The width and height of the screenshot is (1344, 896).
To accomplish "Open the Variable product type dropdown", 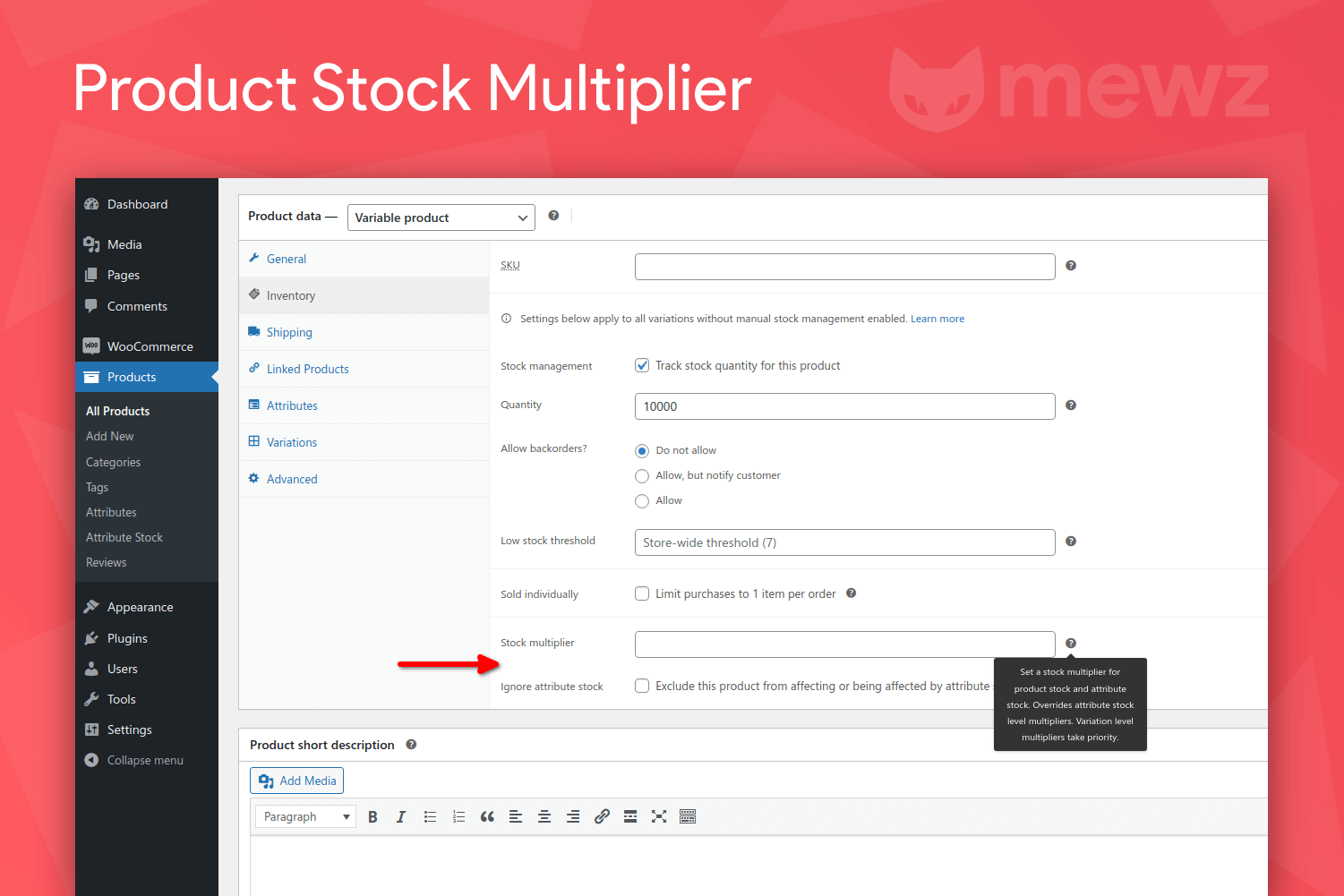I will [x=441, y=218].
